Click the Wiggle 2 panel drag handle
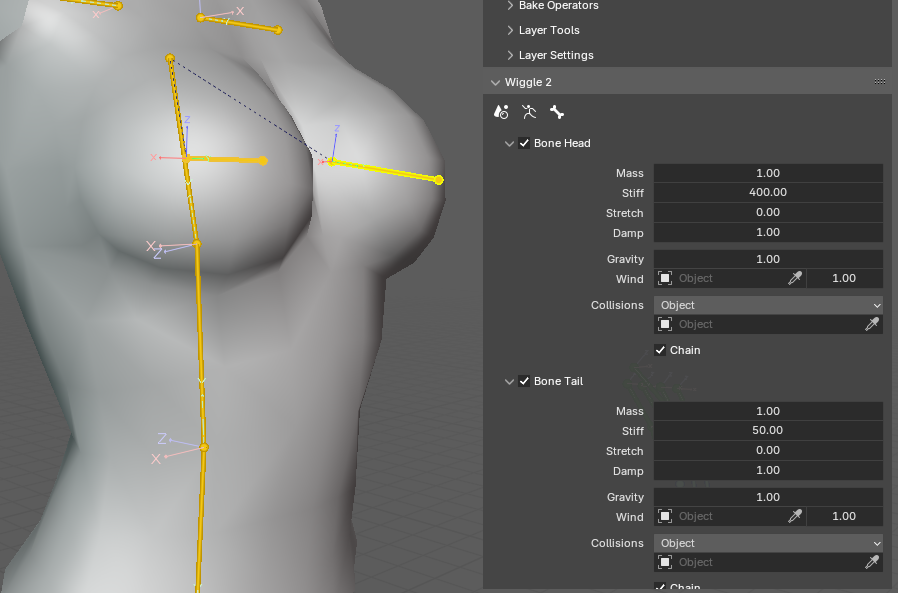This screenshot has width=898, height=593. coord(880,82)
